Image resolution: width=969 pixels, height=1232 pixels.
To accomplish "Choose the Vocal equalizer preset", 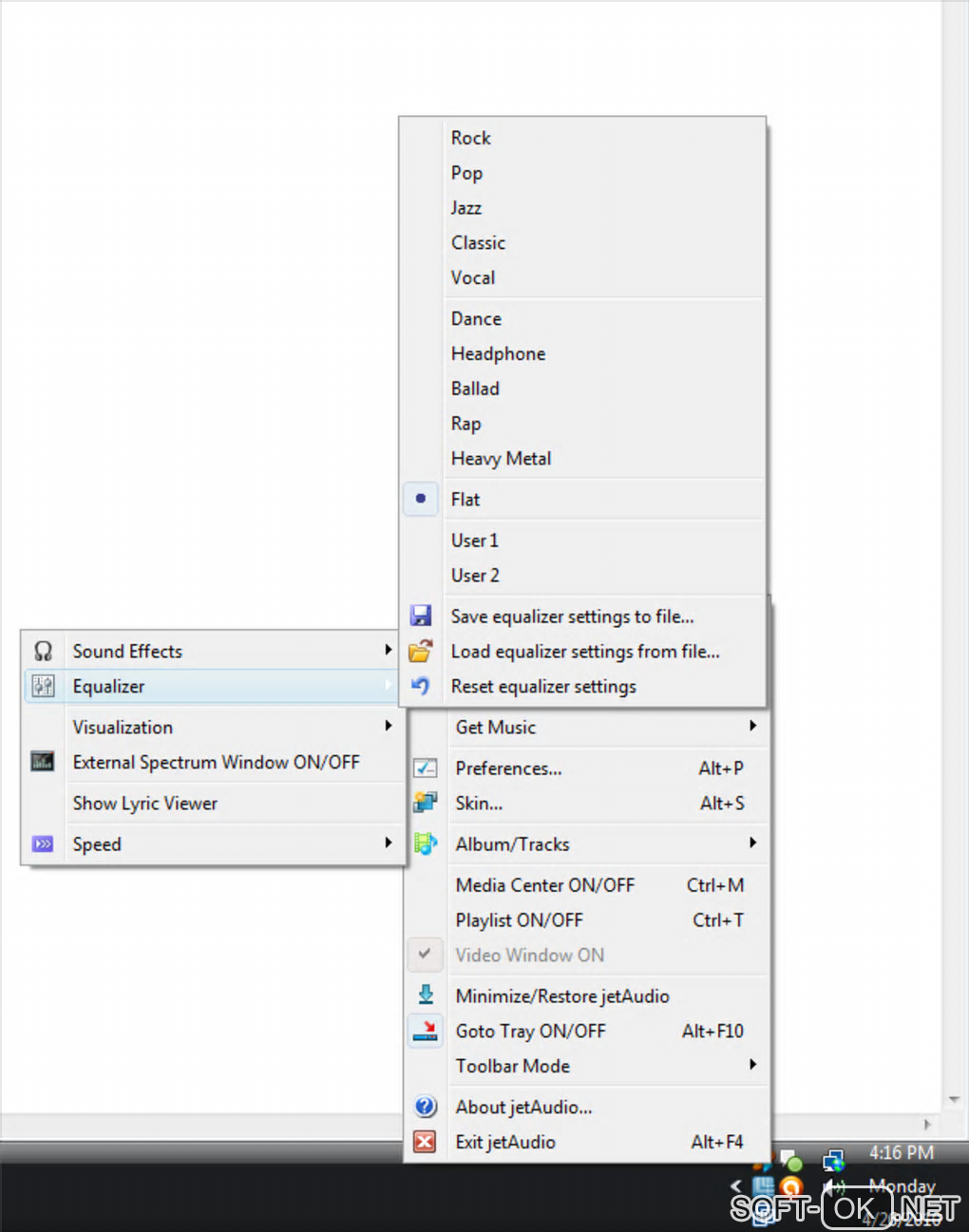I will 582,277.
